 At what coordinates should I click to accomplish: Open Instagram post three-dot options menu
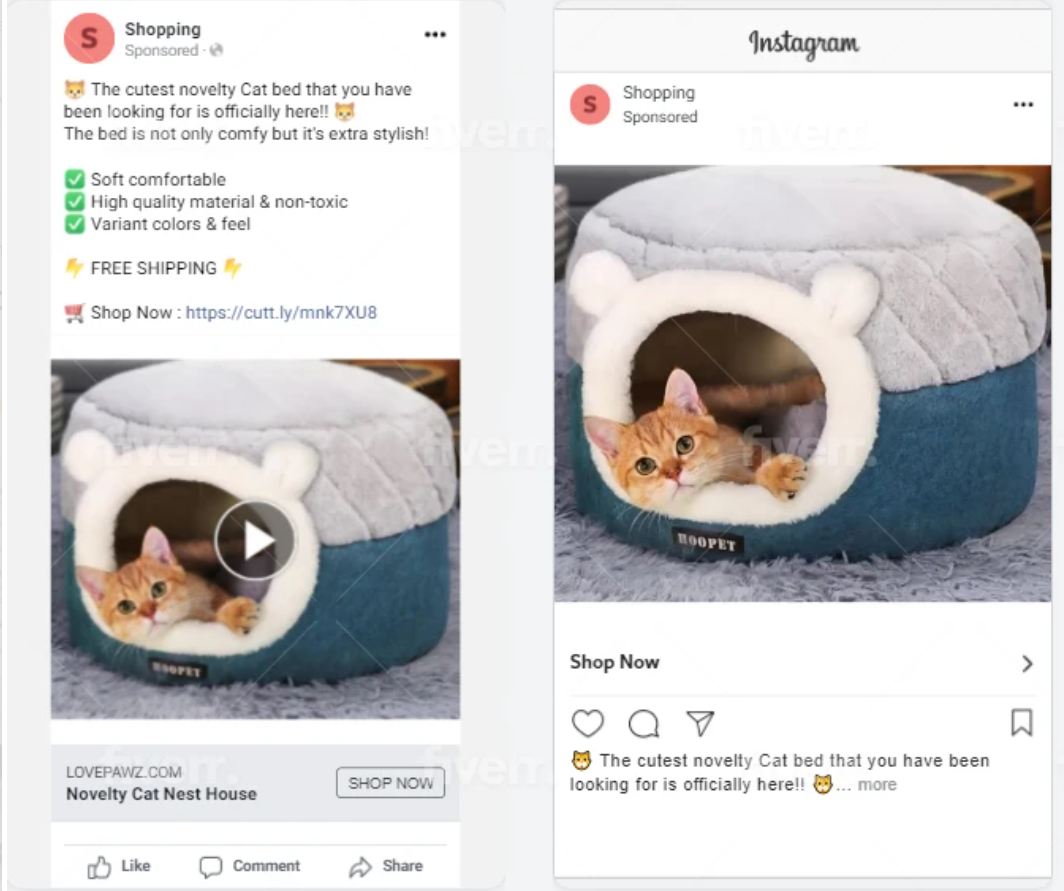(x=1022, y=104)
